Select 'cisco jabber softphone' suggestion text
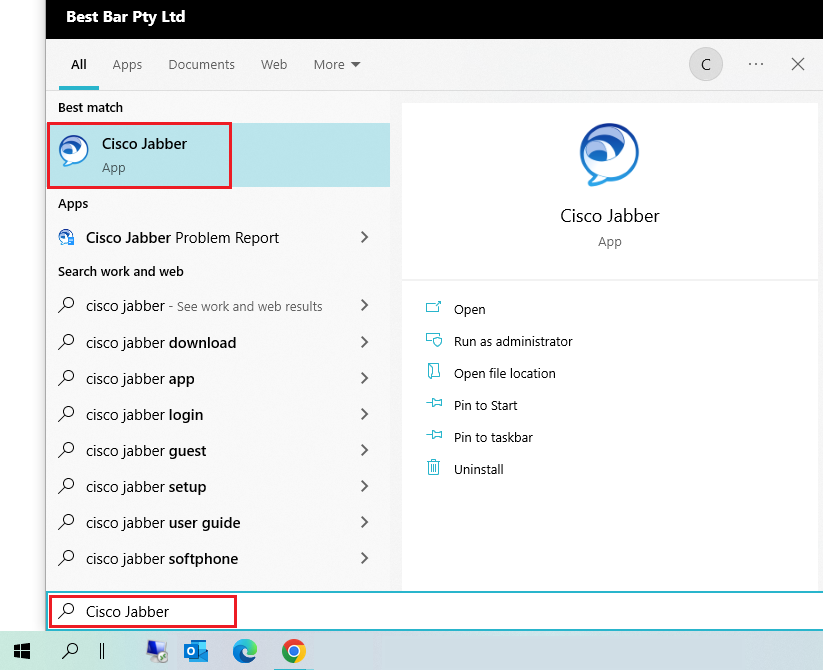823x670 pixels. coord(162,559)
